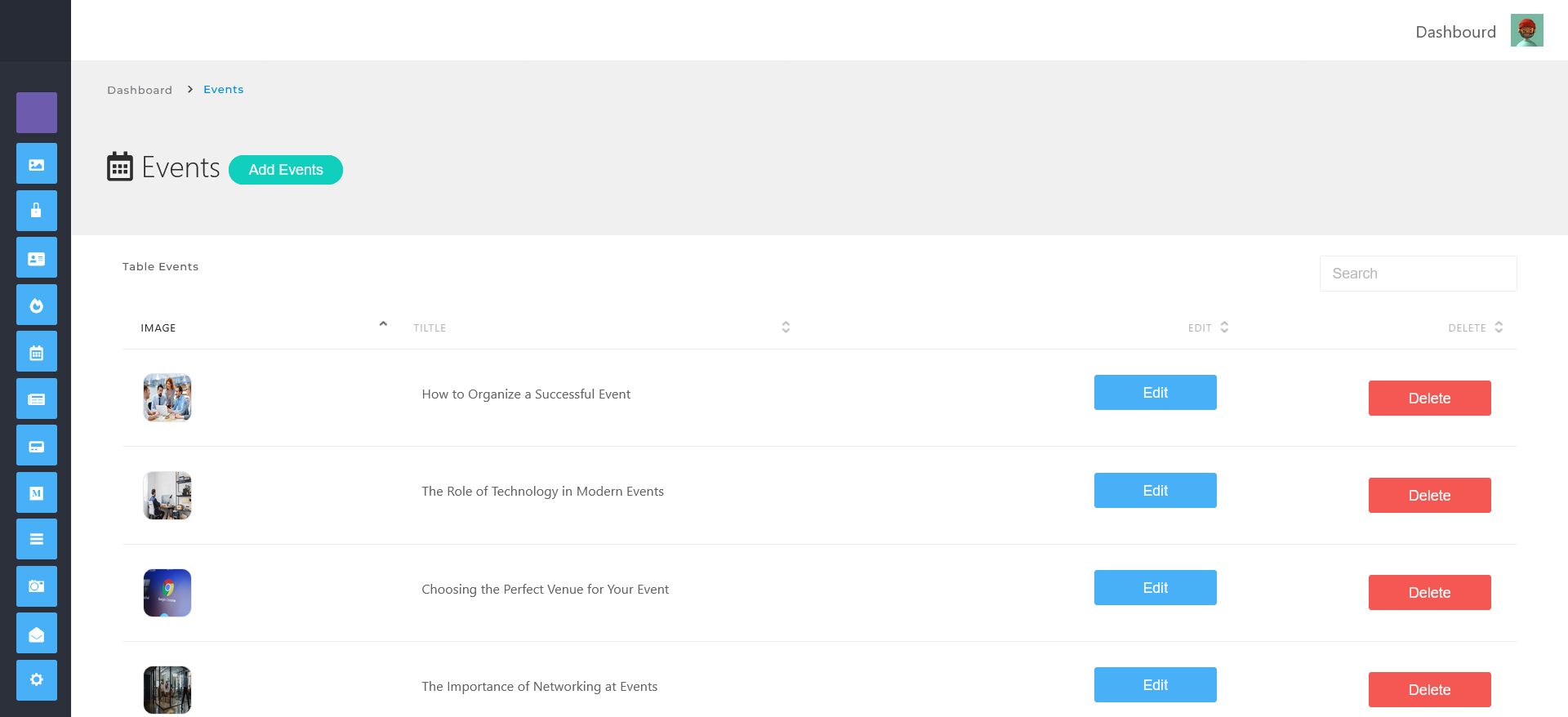Focus the Search input field
The height and width of the screenshot is (717, 1568).
pyautogui.click(x=1418, y=274)
